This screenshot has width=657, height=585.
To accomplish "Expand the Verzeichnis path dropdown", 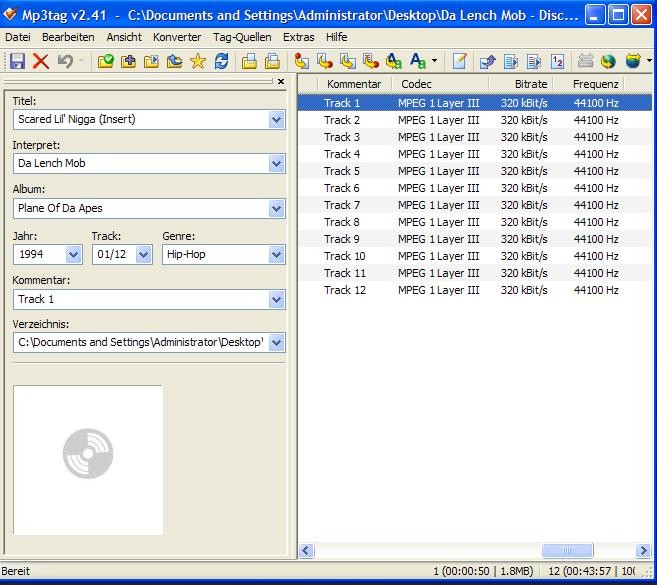I will pos(277,343).
